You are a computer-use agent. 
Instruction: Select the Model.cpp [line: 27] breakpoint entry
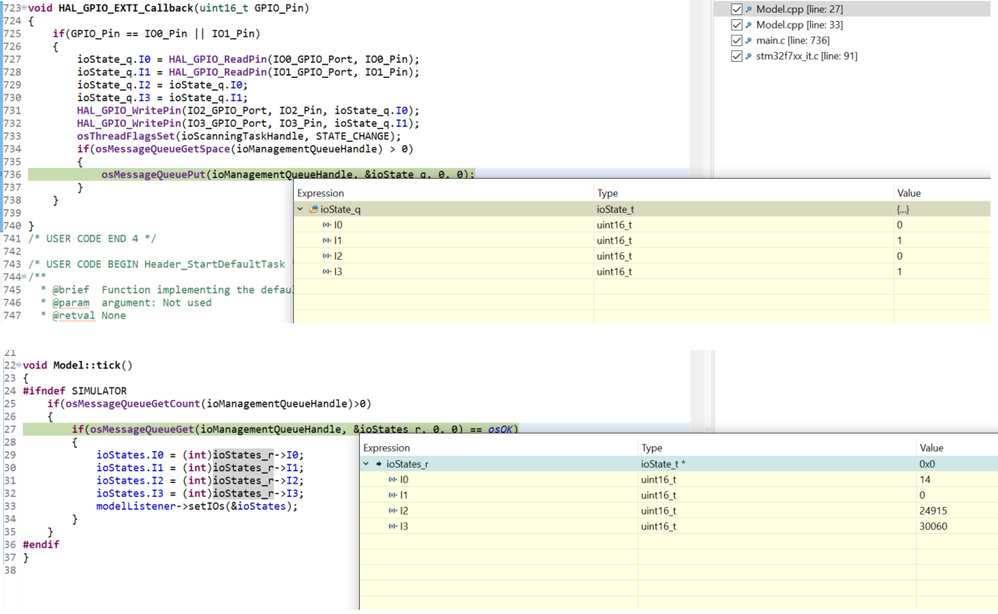(799, 9)
